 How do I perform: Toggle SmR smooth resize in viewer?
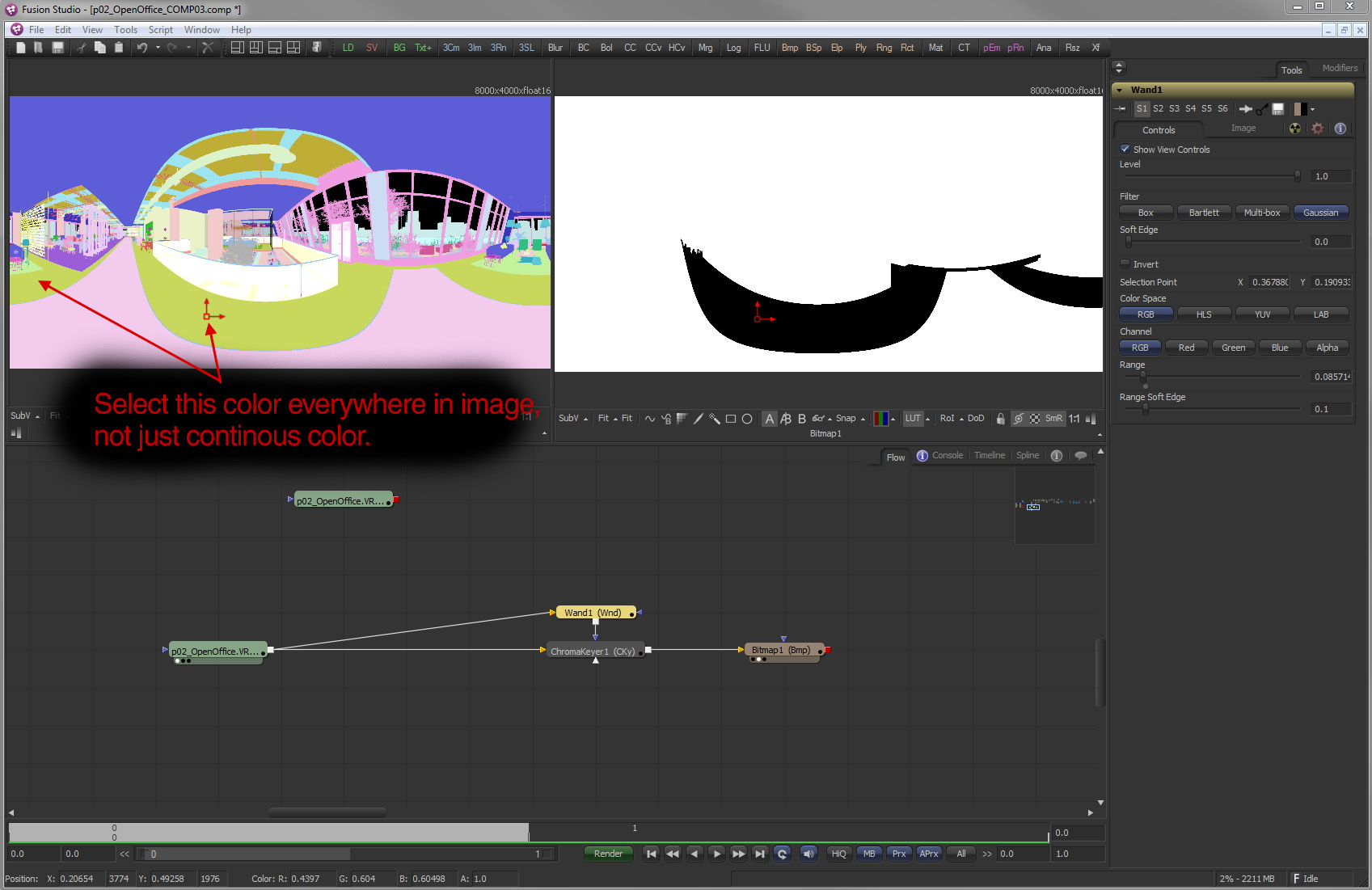pyautogui.click(x=1053, y=419)
